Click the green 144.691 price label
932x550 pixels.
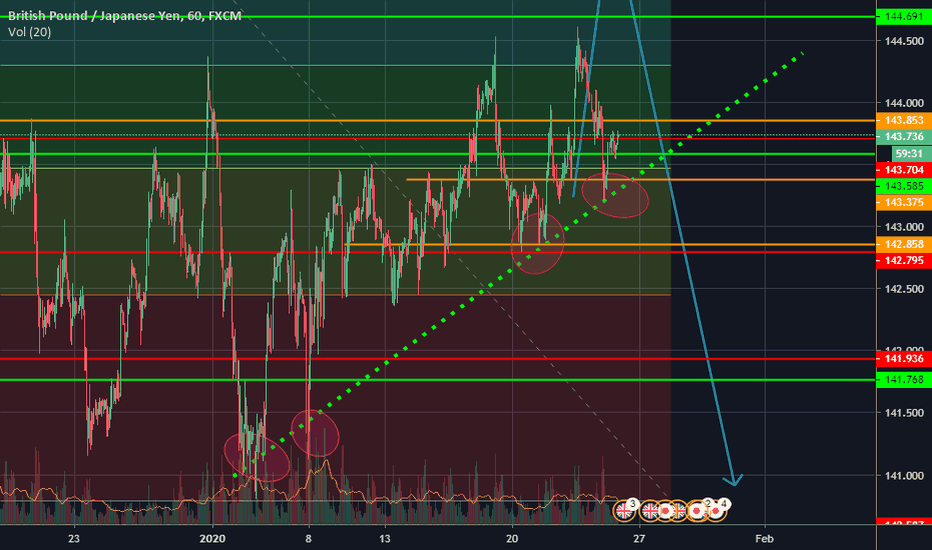[x=903, y=17]
